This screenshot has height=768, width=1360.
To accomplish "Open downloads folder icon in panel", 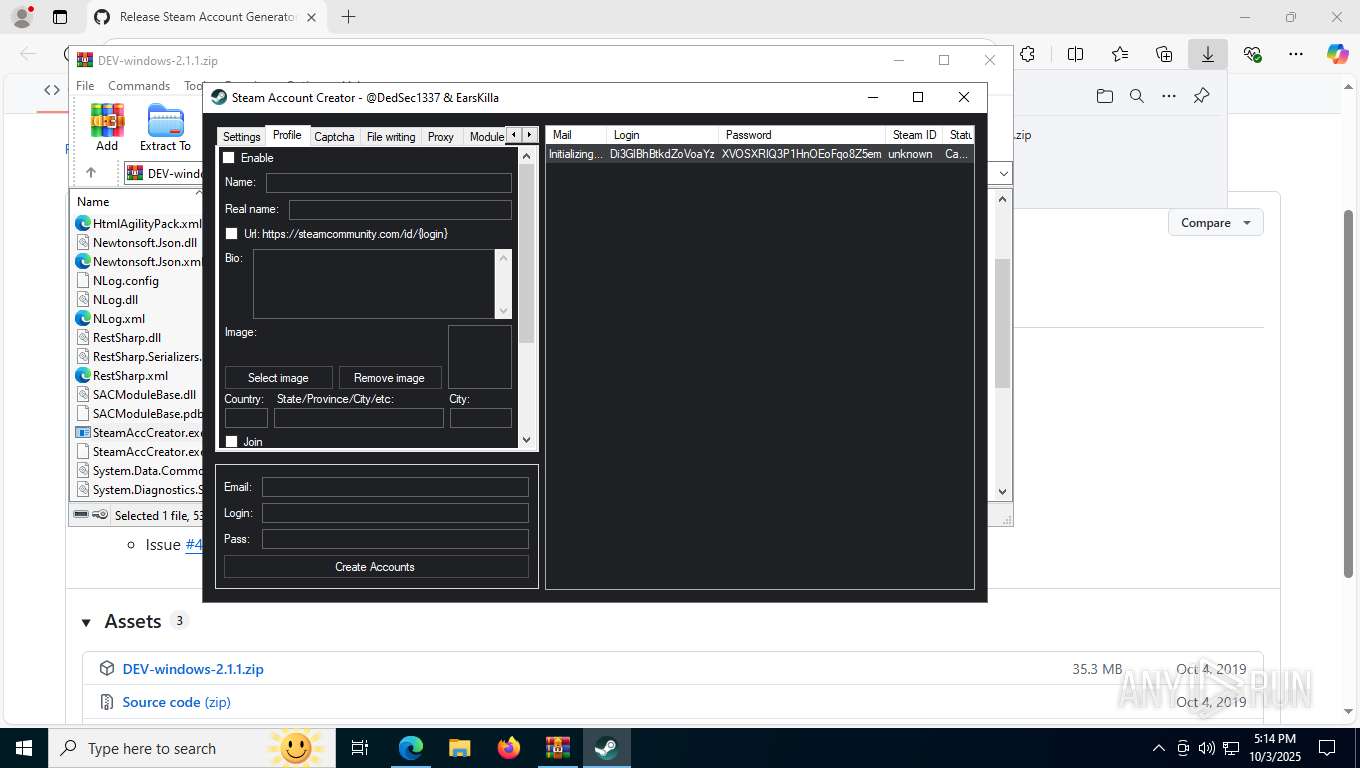I will (1104, 96).
